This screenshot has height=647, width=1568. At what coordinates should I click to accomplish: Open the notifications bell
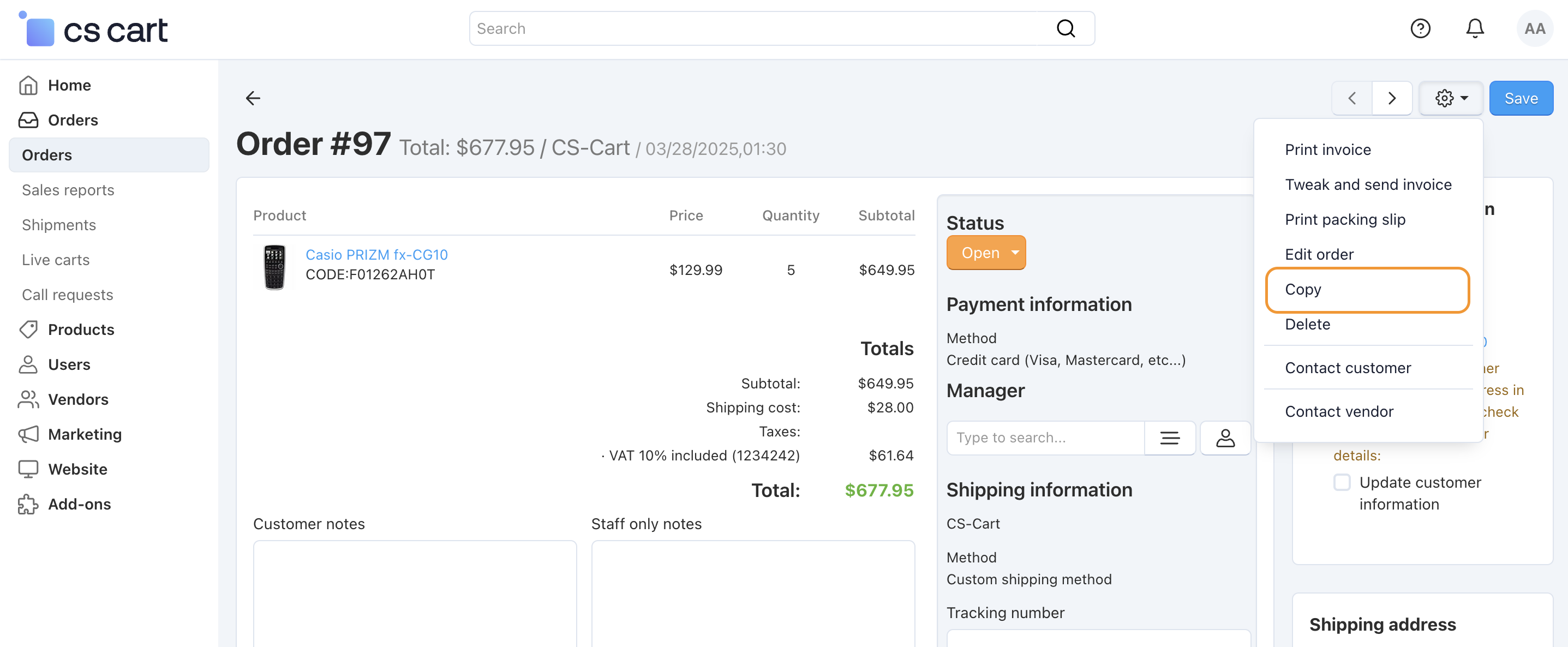tap(1474, 28)
